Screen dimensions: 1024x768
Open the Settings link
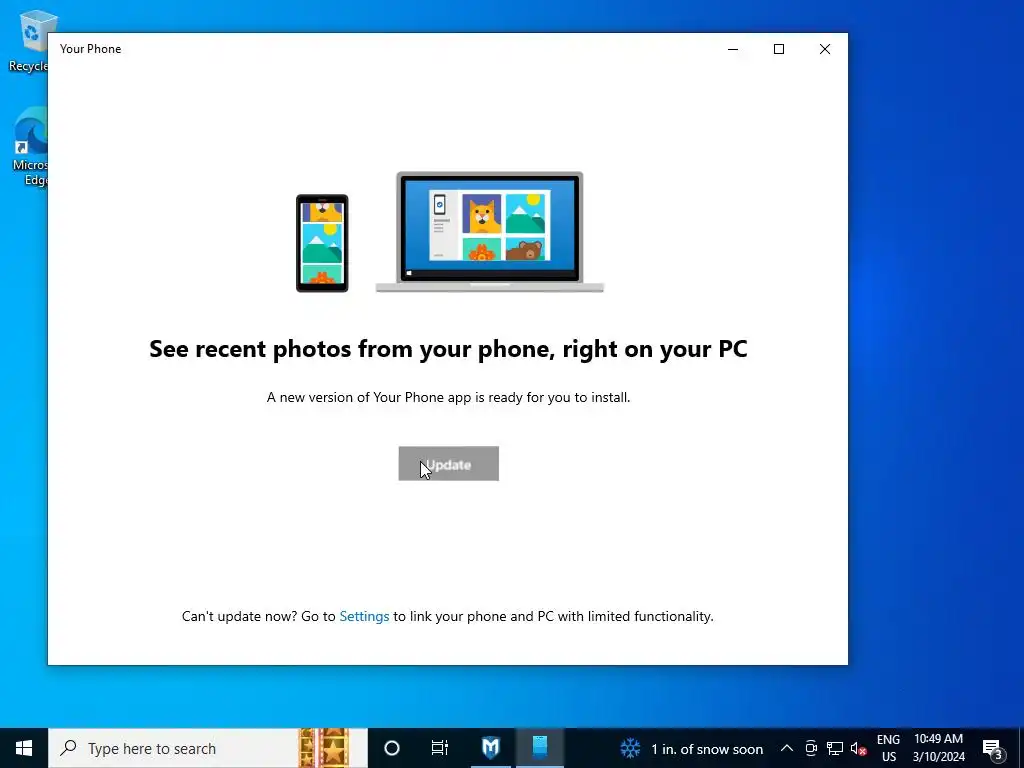[x=364, y=616]
